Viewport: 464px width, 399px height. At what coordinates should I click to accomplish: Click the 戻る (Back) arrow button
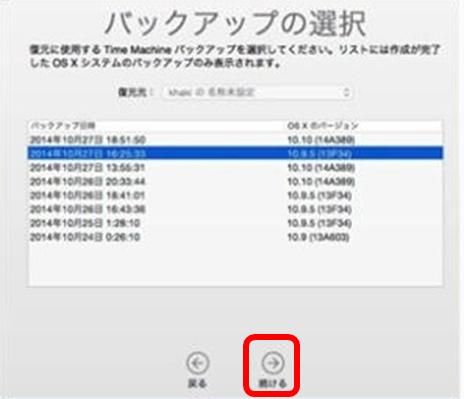click(x=198, y=363)
